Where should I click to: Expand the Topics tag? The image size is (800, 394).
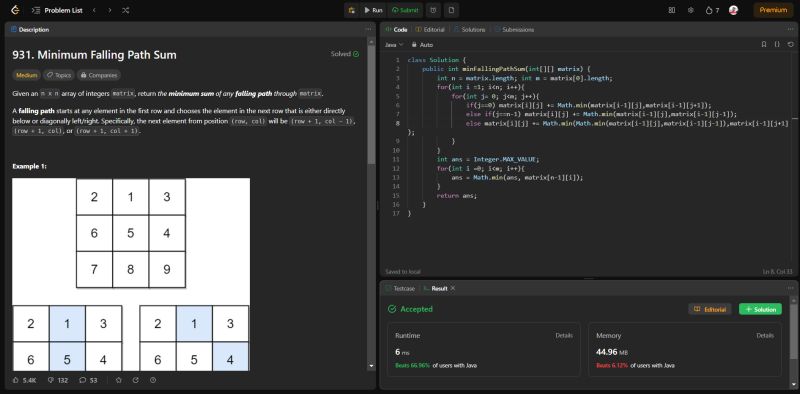point(59,75)
